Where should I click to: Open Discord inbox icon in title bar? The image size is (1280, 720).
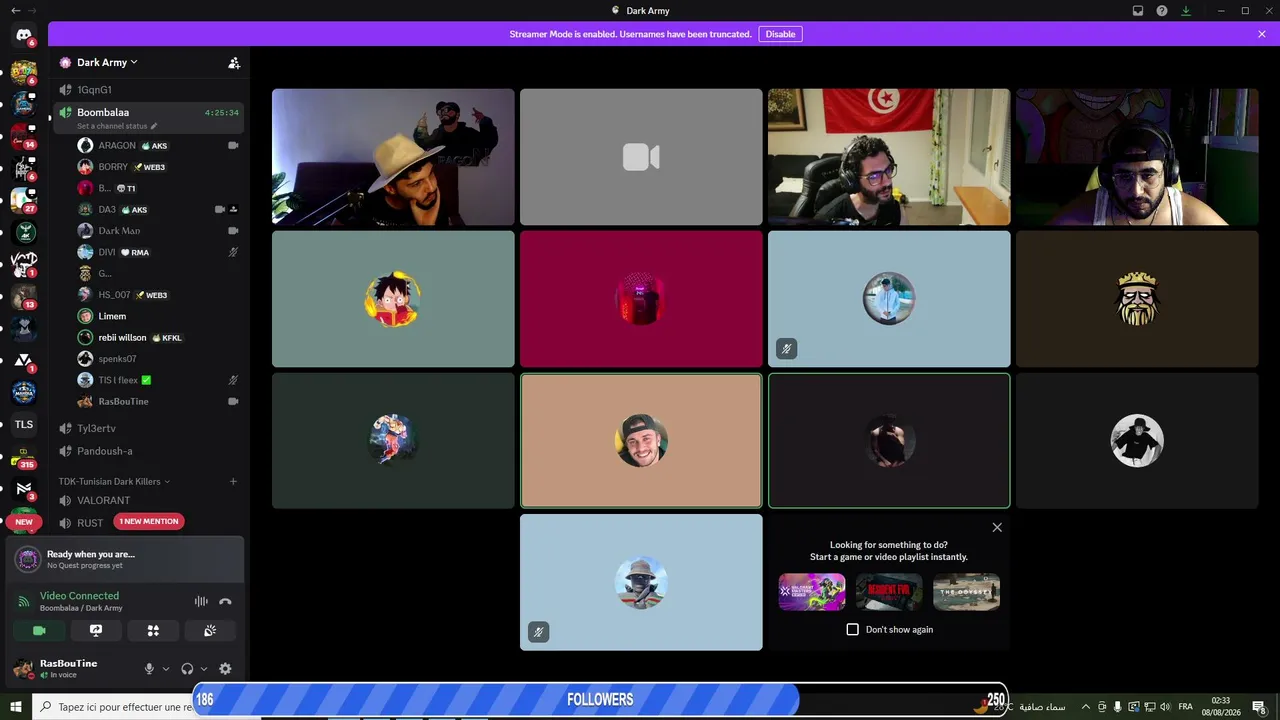(1138, 11)
